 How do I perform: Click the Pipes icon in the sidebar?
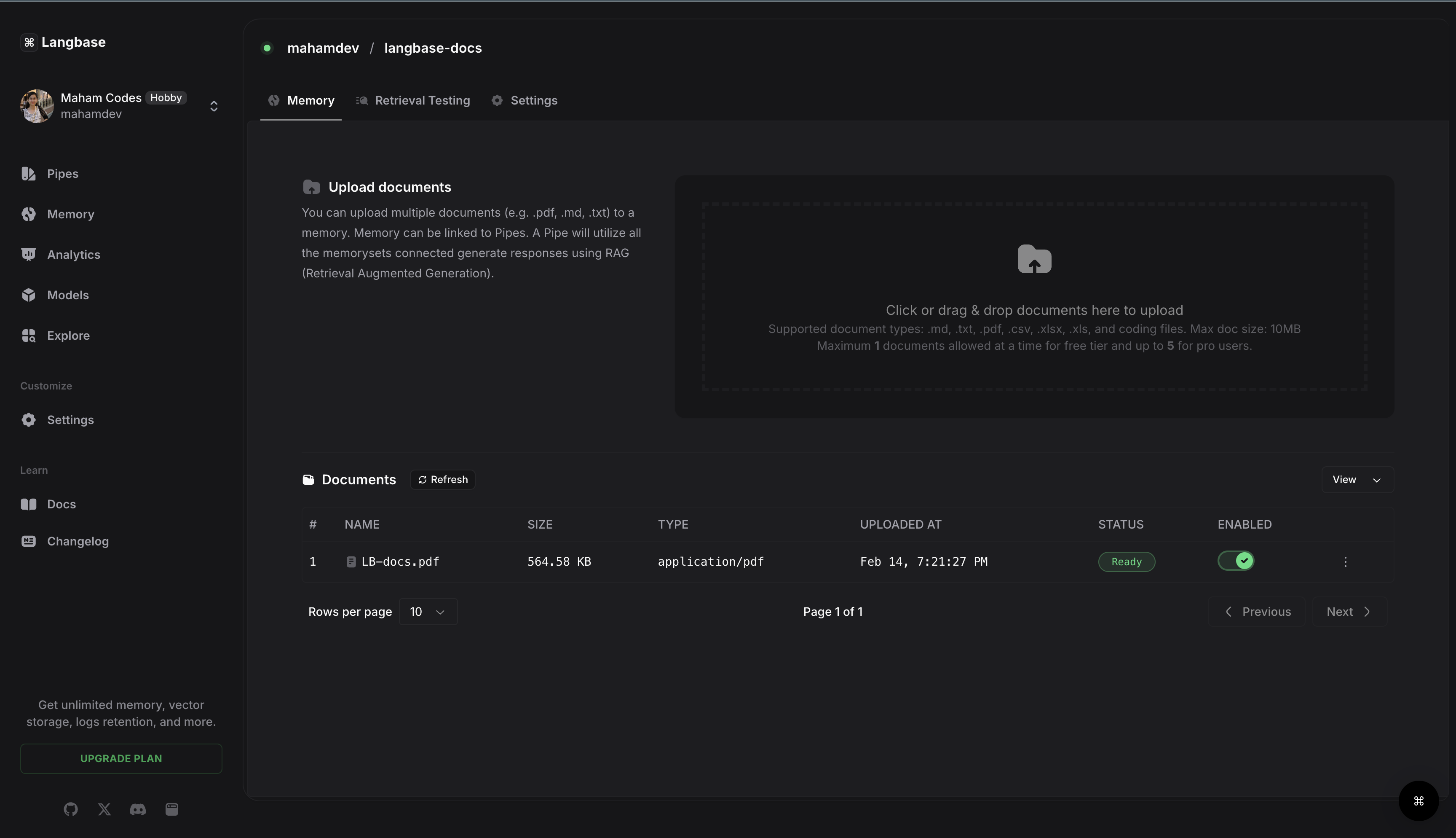tap(28, 174)
